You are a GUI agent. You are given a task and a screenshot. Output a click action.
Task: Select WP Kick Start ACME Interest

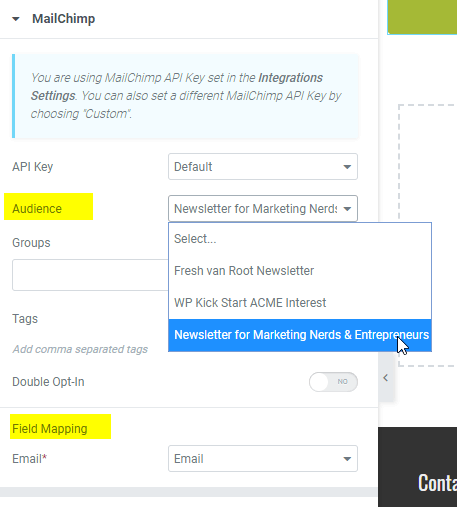tap(300, 303)
